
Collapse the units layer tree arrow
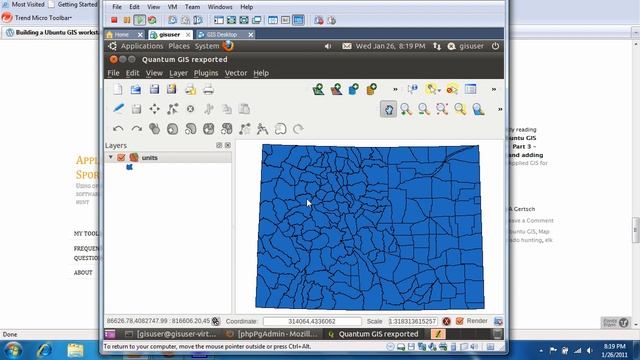111,157
